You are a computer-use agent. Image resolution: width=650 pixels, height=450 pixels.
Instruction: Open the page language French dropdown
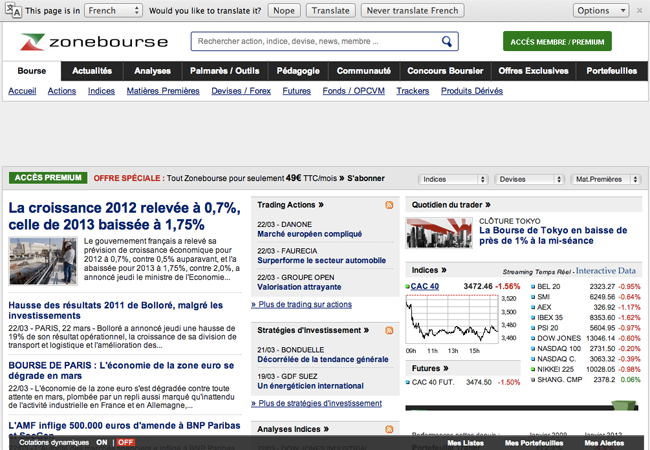(112, 11)
